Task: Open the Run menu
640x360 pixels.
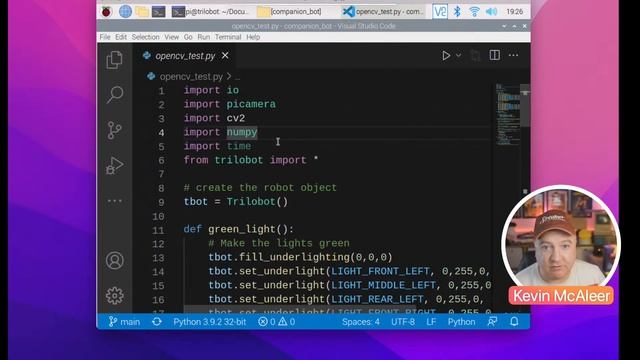Action: [x=203, y=37]
